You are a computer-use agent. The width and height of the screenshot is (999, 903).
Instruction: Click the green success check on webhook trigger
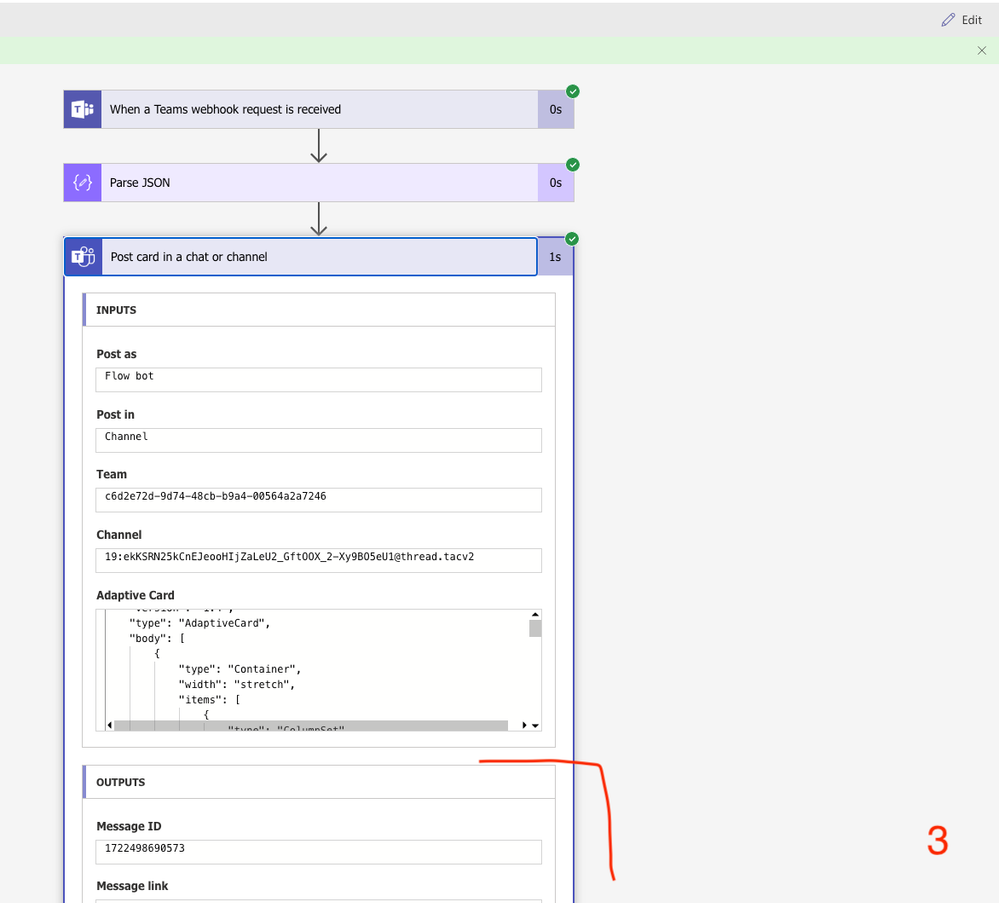572,91
